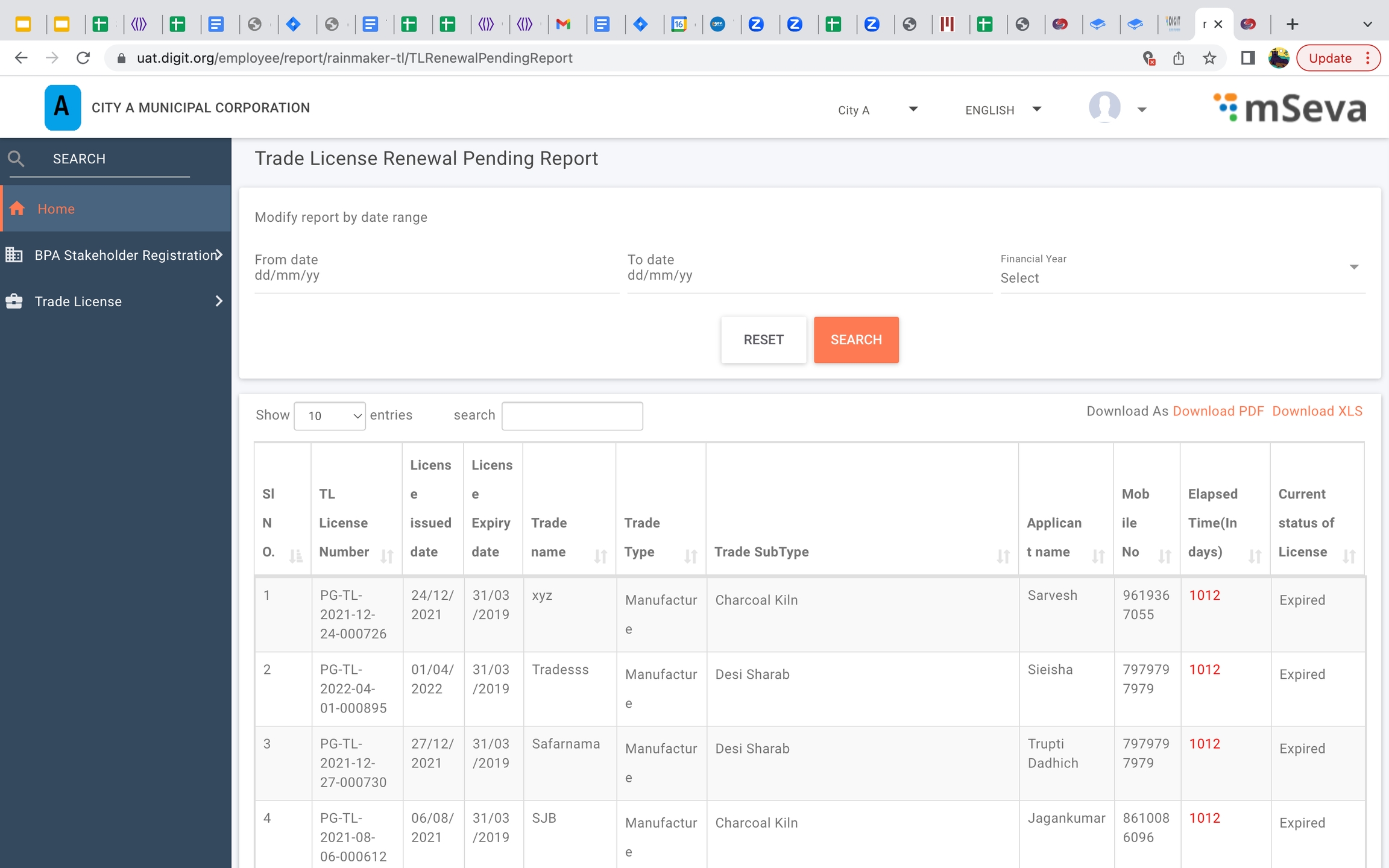Click the Download PDF link
1389x868 pixels.
coord(1218,411)
